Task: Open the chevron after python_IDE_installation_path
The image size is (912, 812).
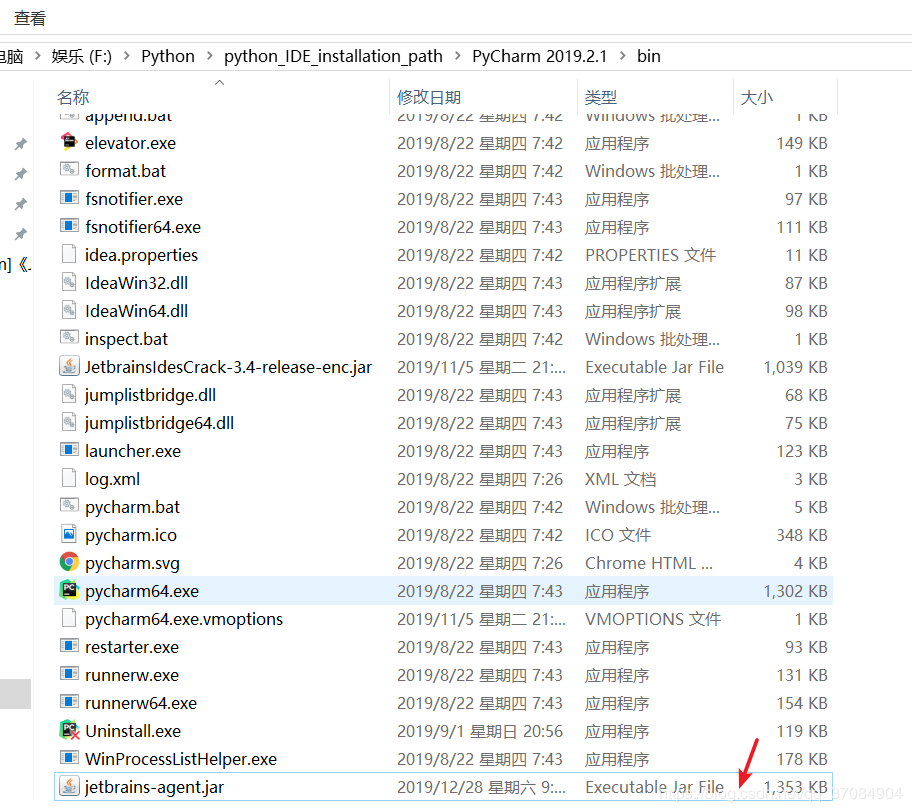Action: click(x=458, y=56)
